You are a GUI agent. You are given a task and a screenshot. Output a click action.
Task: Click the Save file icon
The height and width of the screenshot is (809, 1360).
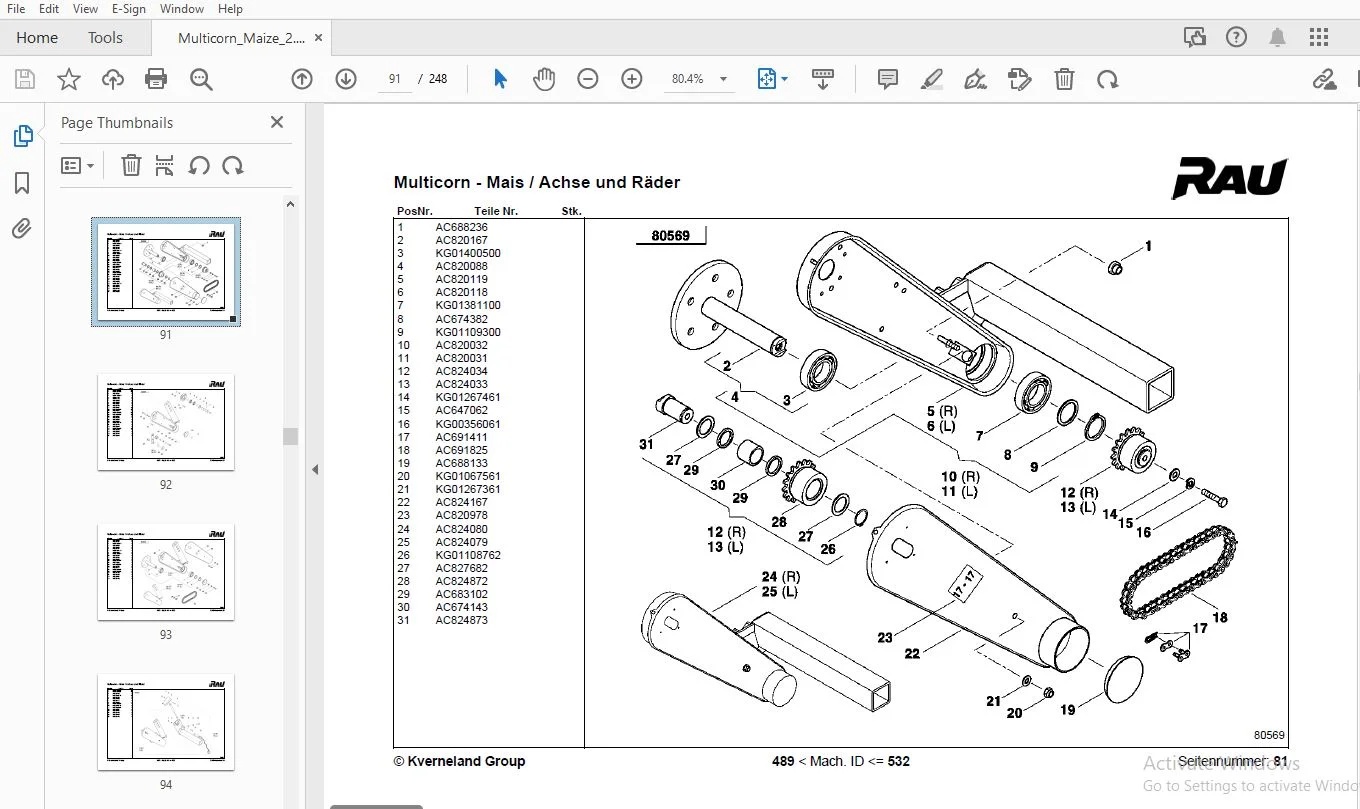tap(25, 79)
